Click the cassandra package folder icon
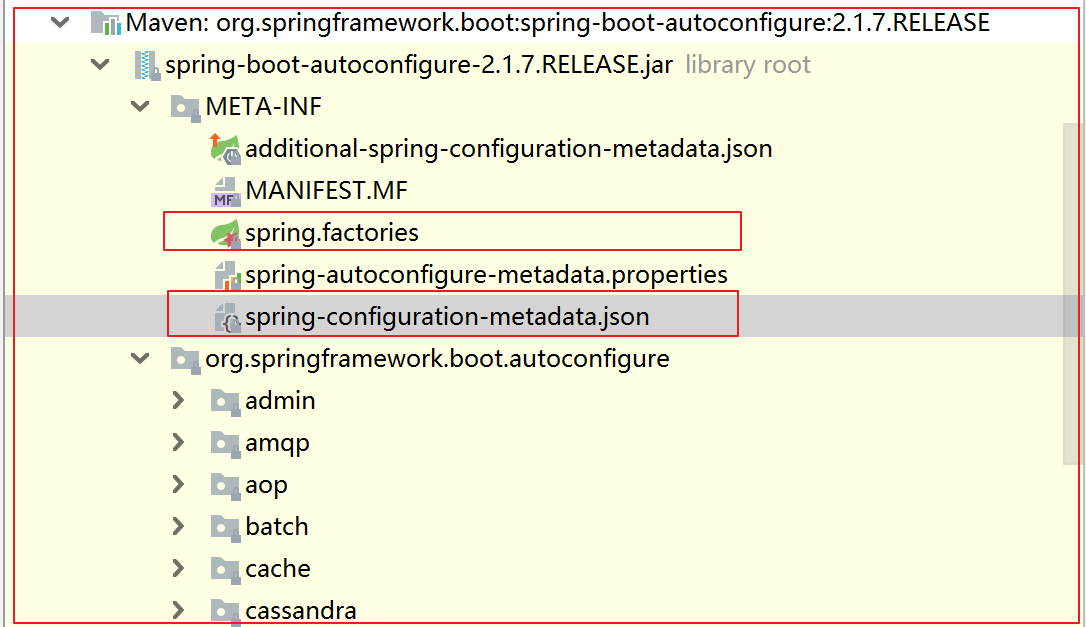This screenshot has height=627, width=1086. click(225, 611)
